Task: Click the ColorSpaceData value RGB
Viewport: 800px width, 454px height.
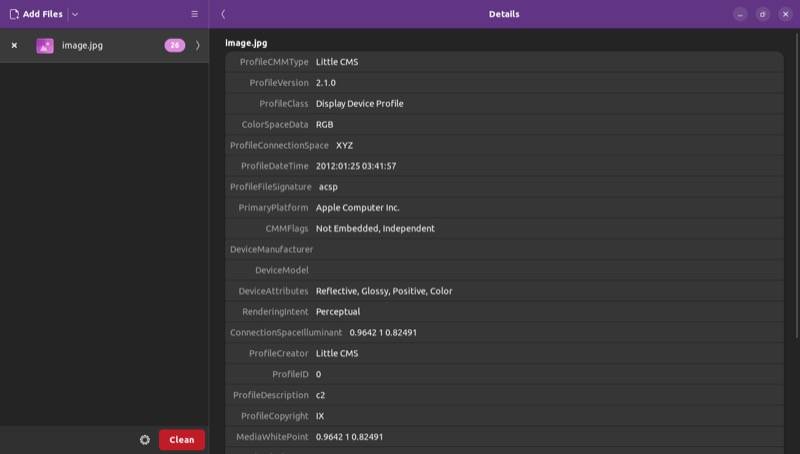Action: [324, 124]
